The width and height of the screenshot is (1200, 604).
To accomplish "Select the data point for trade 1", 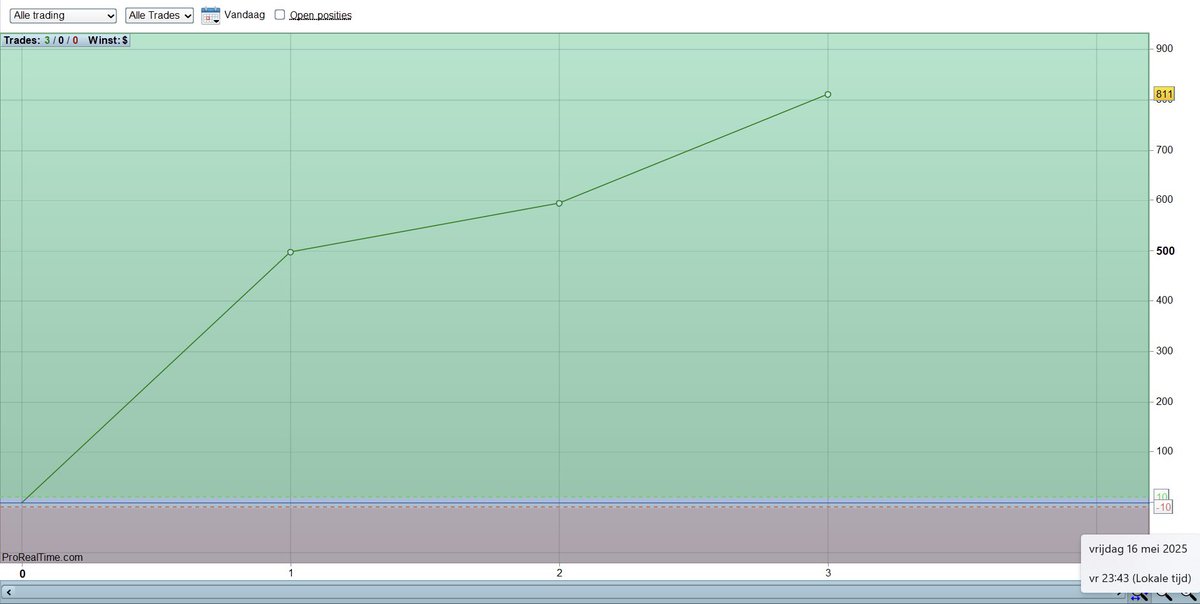I will [x=290, y=252].
